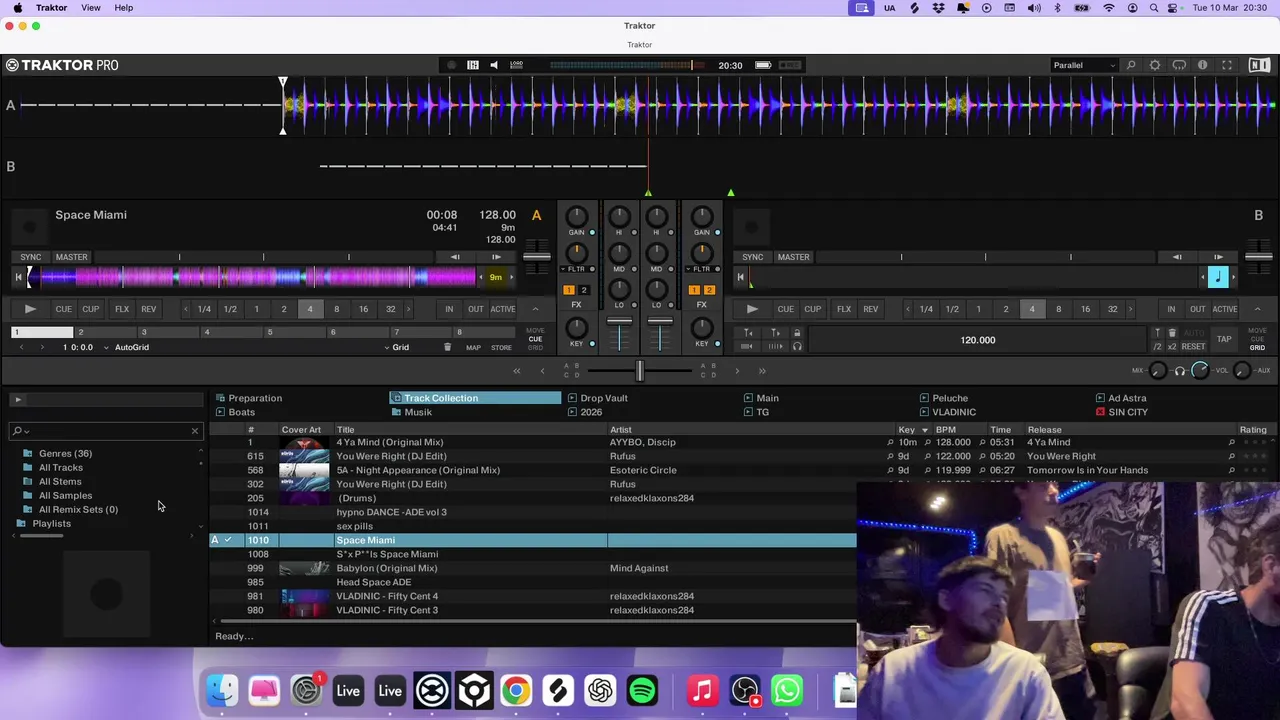The width and height of the screenshot is (1280, 720).
Task: Click the browser search field
Action: 104,431
